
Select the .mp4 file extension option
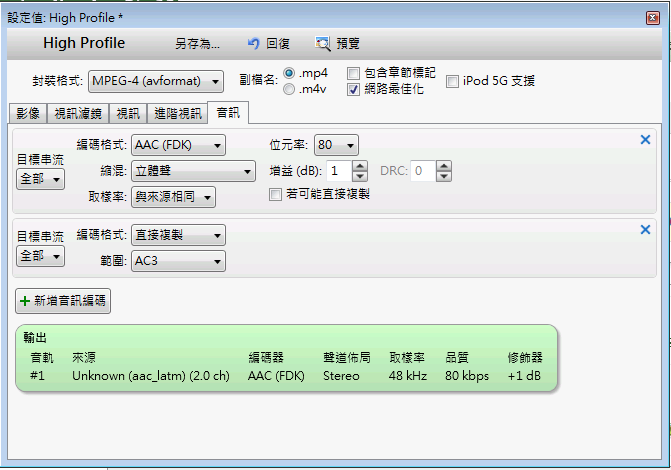click(289, 73)
